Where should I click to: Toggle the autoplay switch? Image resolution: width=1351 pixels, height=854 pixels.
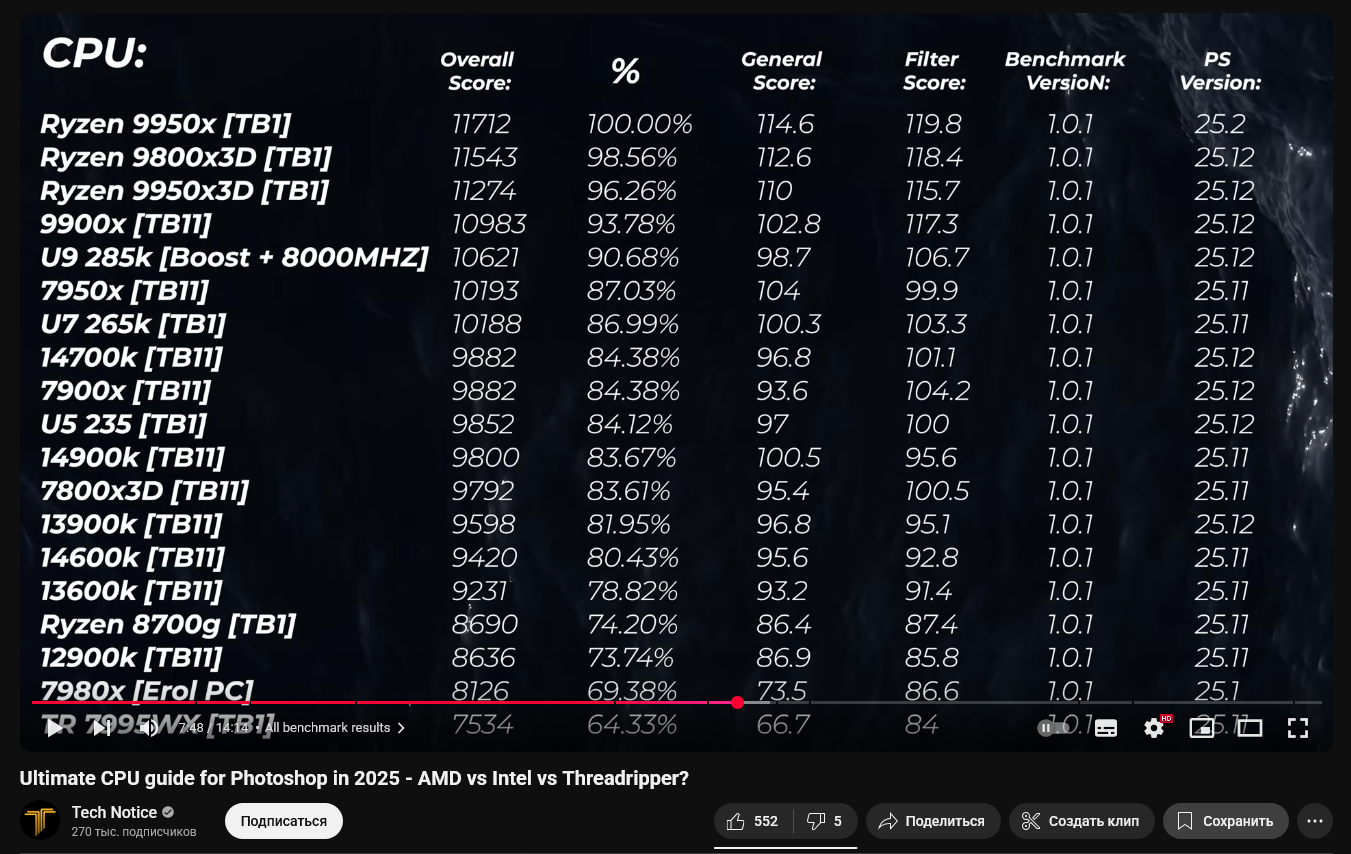1052,728
